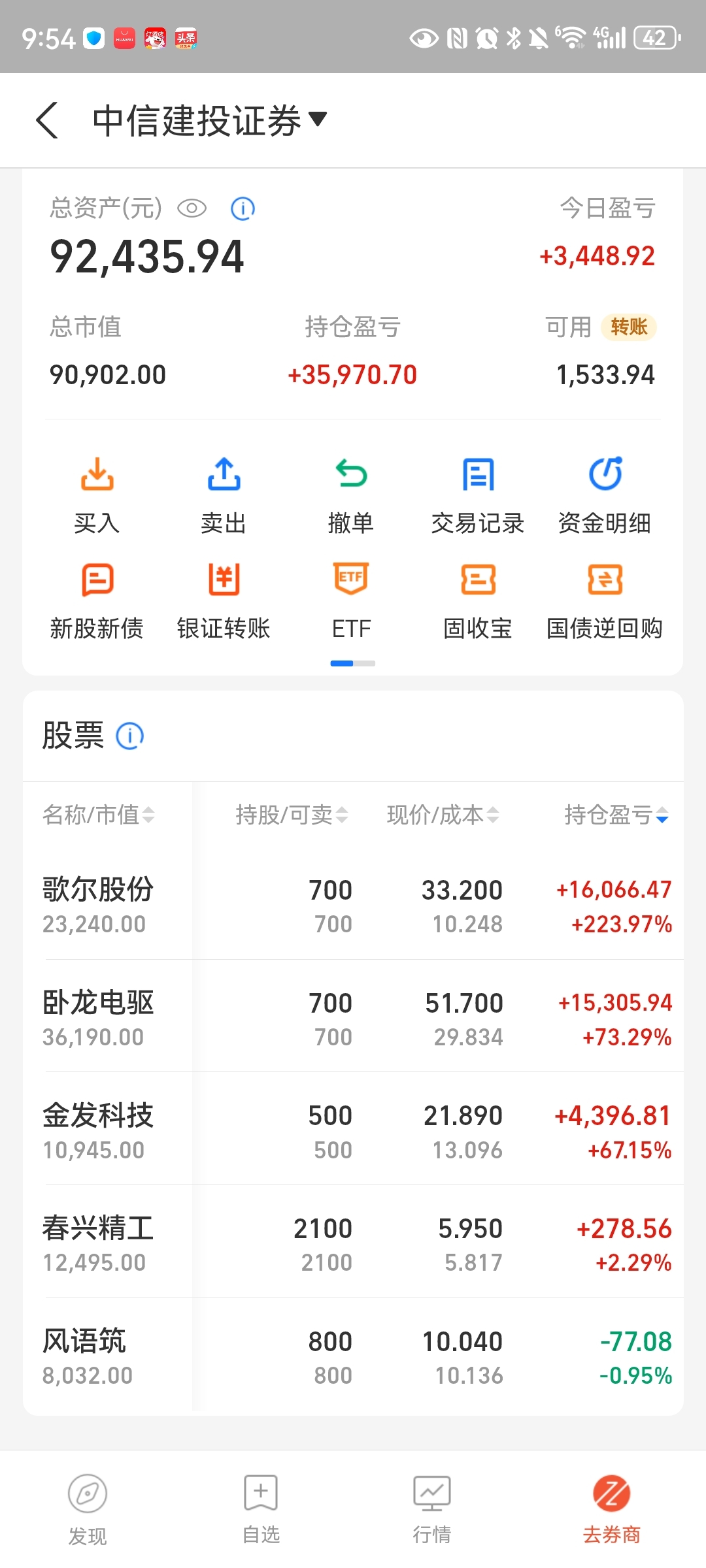The width and height of the screenshot is (706, 1568).
Task: Sort by 名称/市值 column
Action: click(98, 815)
